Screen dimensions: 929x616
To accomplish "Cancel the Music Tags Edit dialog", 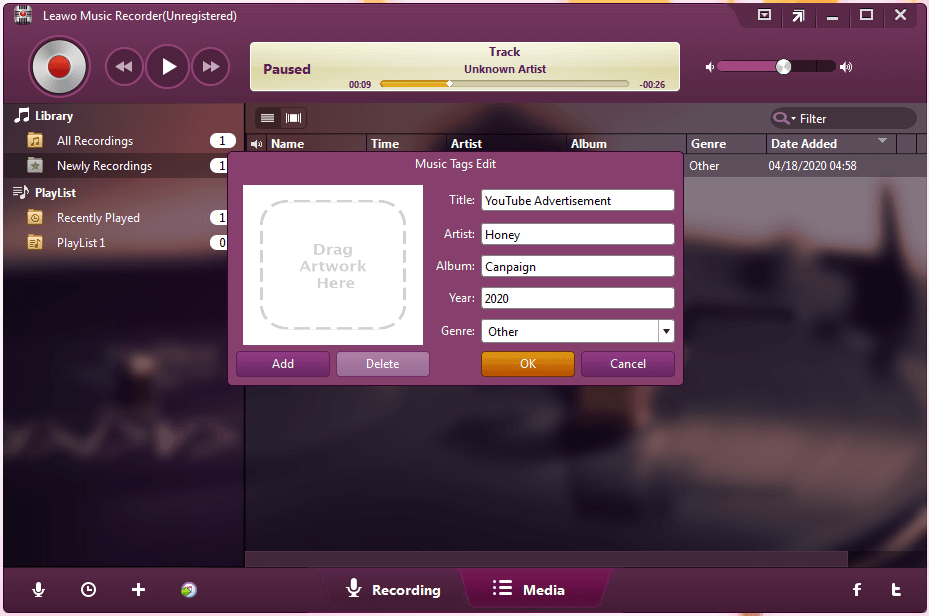I will point(628,364).
